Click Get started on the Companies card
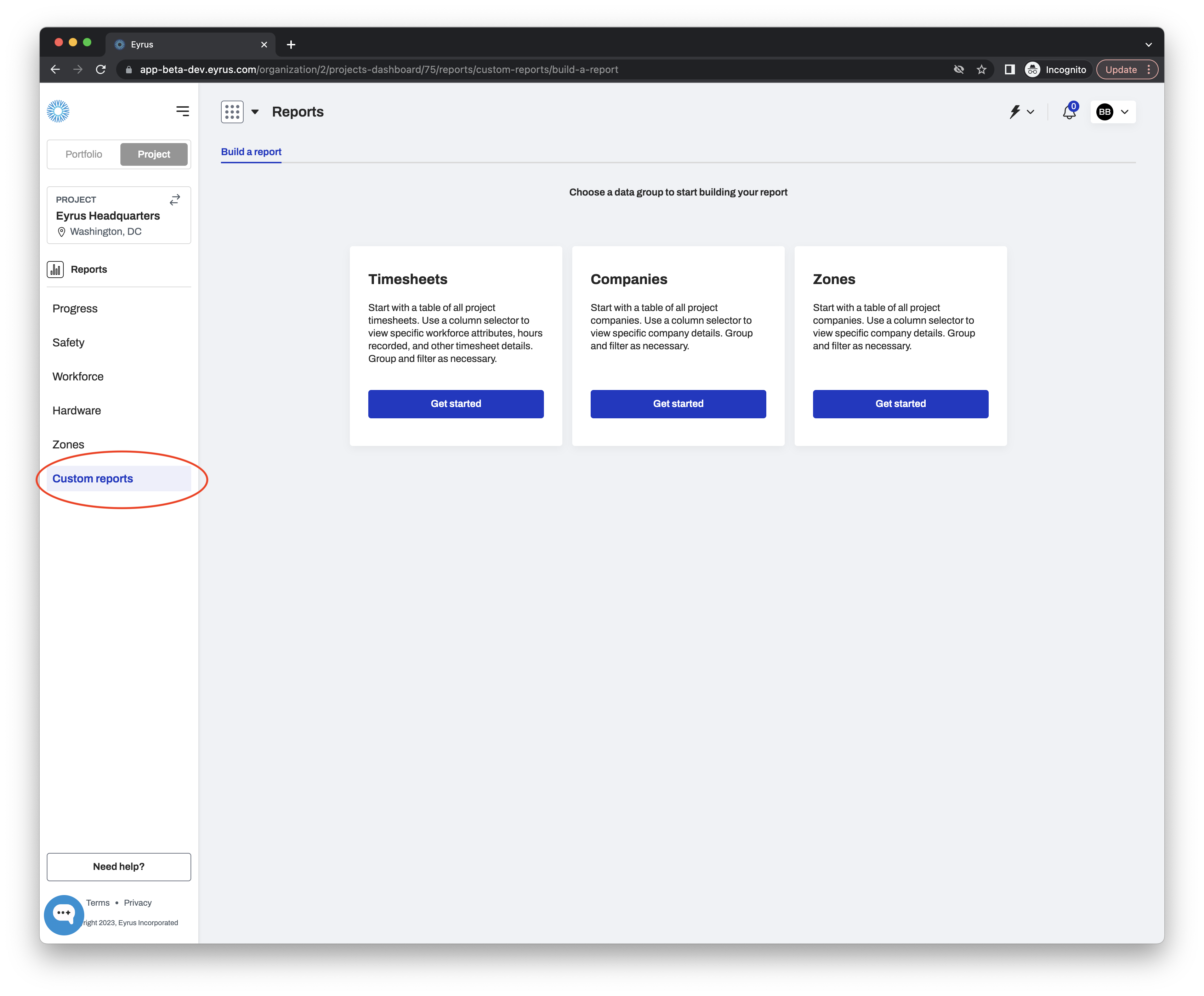This screenshot has width=1204, height=996. [x=678, y=404]
